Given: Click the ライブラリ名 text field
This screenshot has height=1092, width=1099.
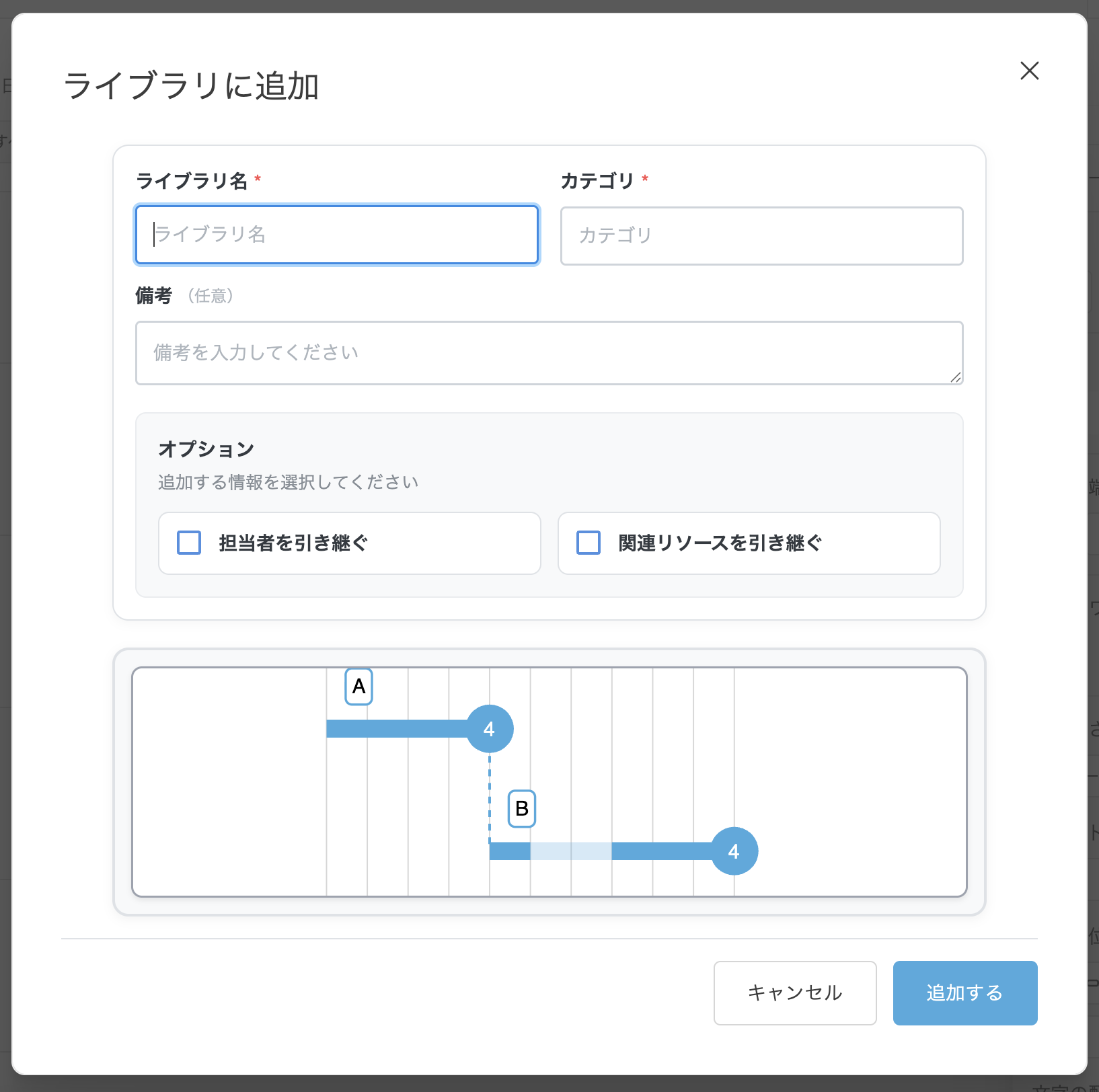Looking at the screenshot, I should click(336, 235).
